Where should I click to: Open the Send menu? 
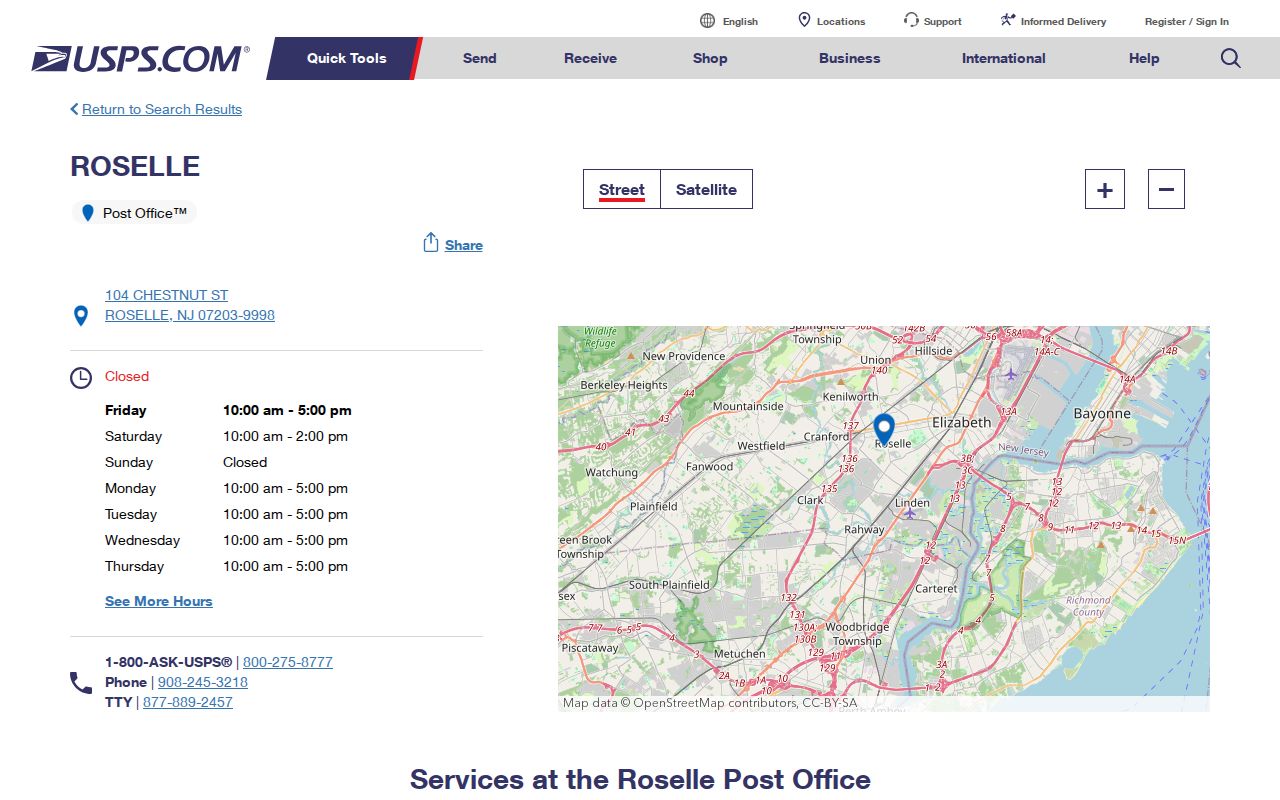click(480, 58)
